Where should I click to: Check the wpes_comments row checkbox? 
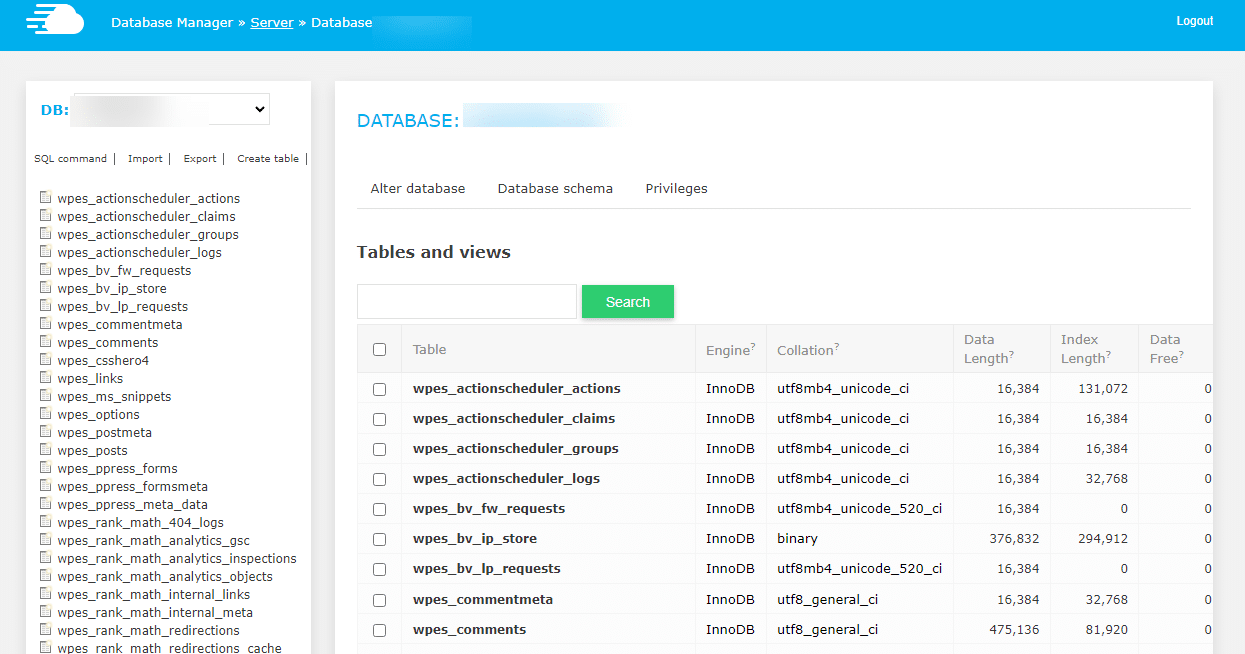coord(379,630)
